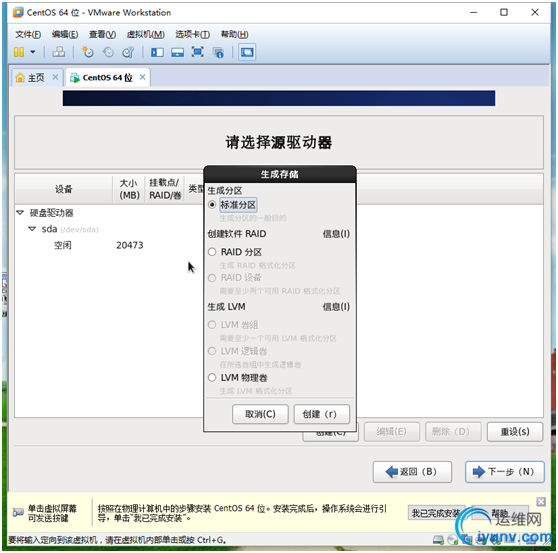Click 信息(I) next to 生成 LVM
This screenshot has width=558, height=553.
[336, 307]
